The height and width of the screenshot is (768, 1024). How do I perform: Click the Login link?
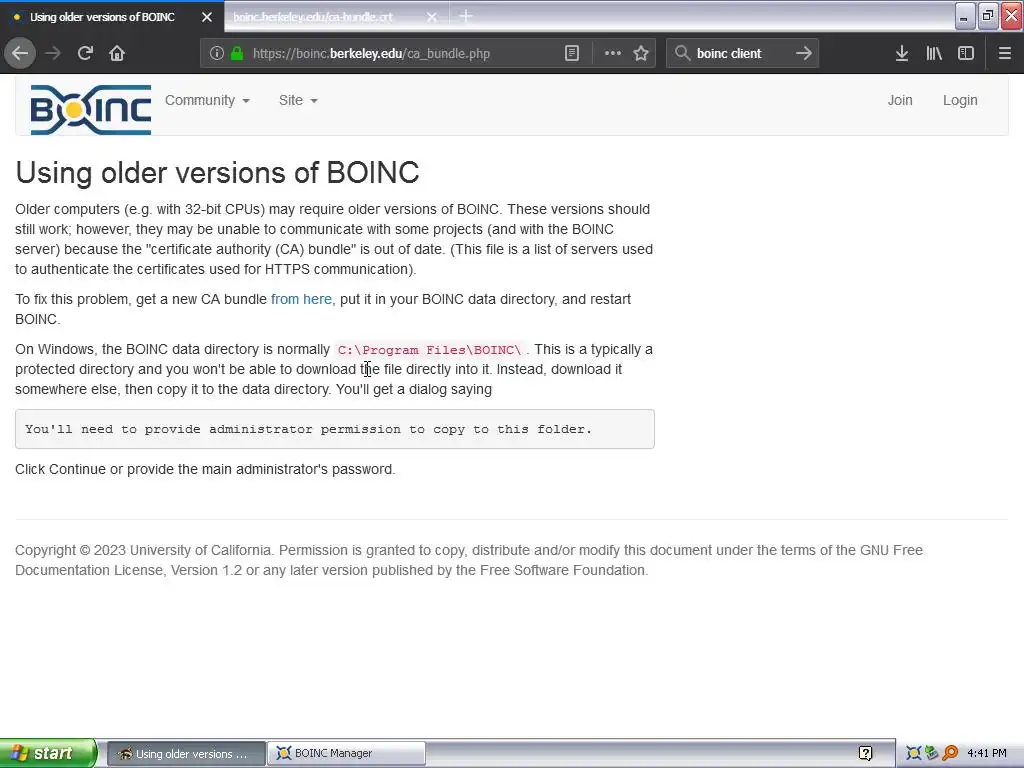coord(960,100)
